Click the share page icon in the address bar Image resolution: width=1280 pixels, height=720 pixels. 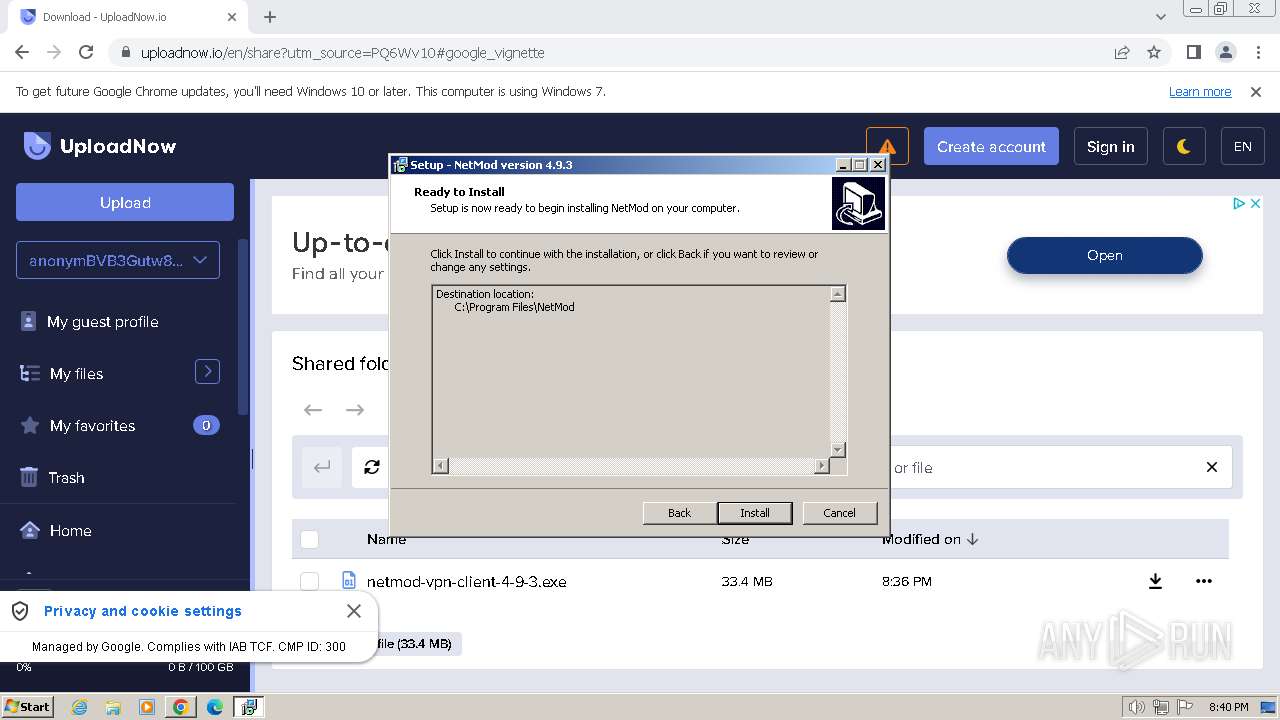(x=1122, y=52)
